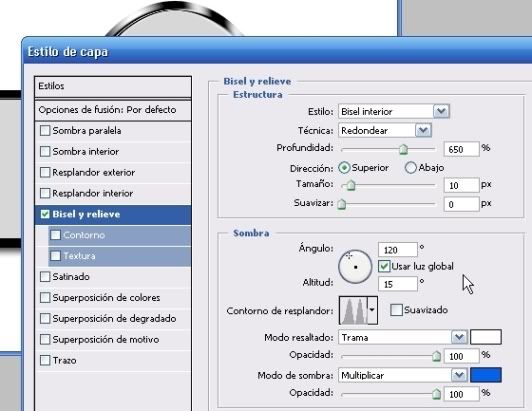Open the Modo de sombra Multiplicar dropdown
Image resolution: width=532 pixels, height=411 pixels.
click(x=403, y=375)
